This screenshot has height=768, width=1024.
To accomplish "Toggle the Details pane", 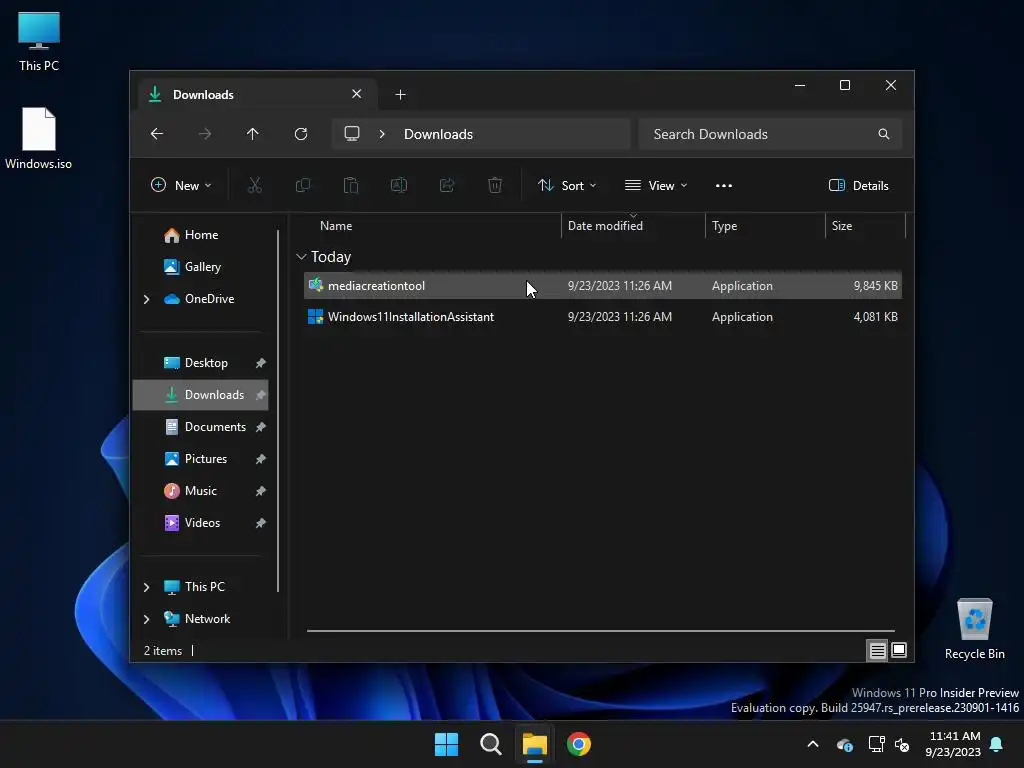I will click(858, 185).
